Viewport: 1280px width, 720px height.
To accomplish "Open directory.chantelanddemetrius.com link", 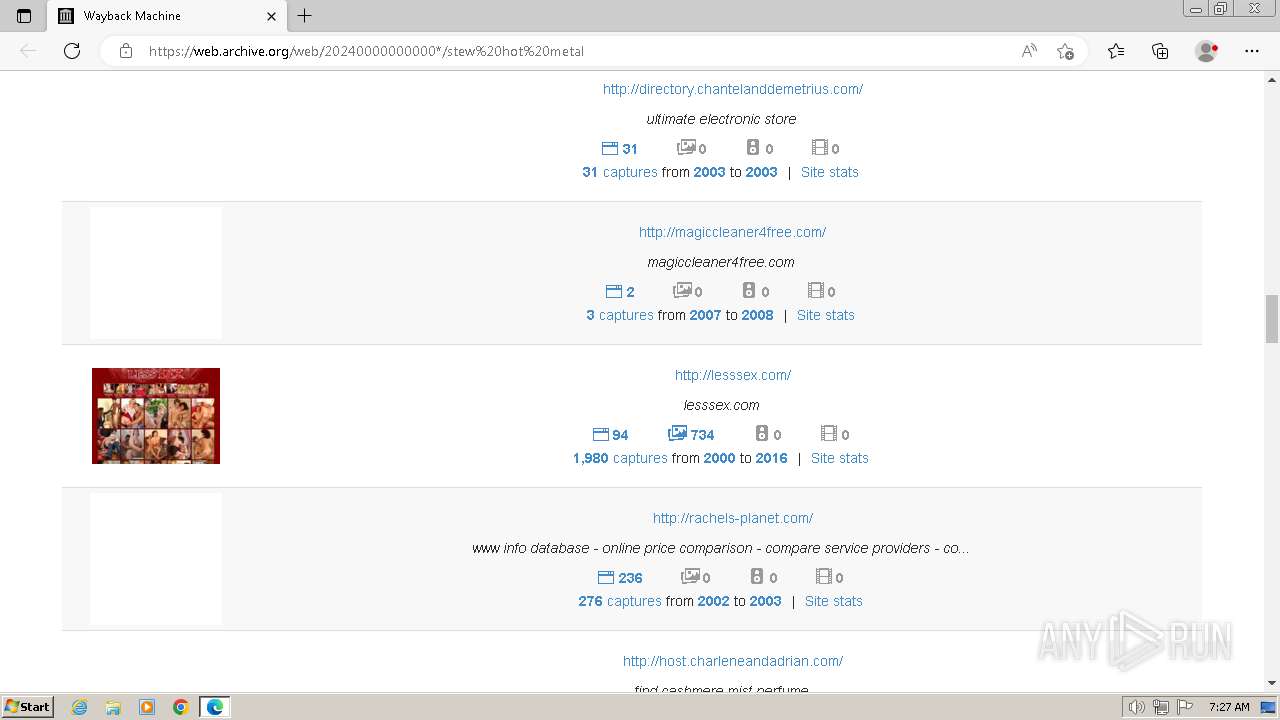I will 733,89.
